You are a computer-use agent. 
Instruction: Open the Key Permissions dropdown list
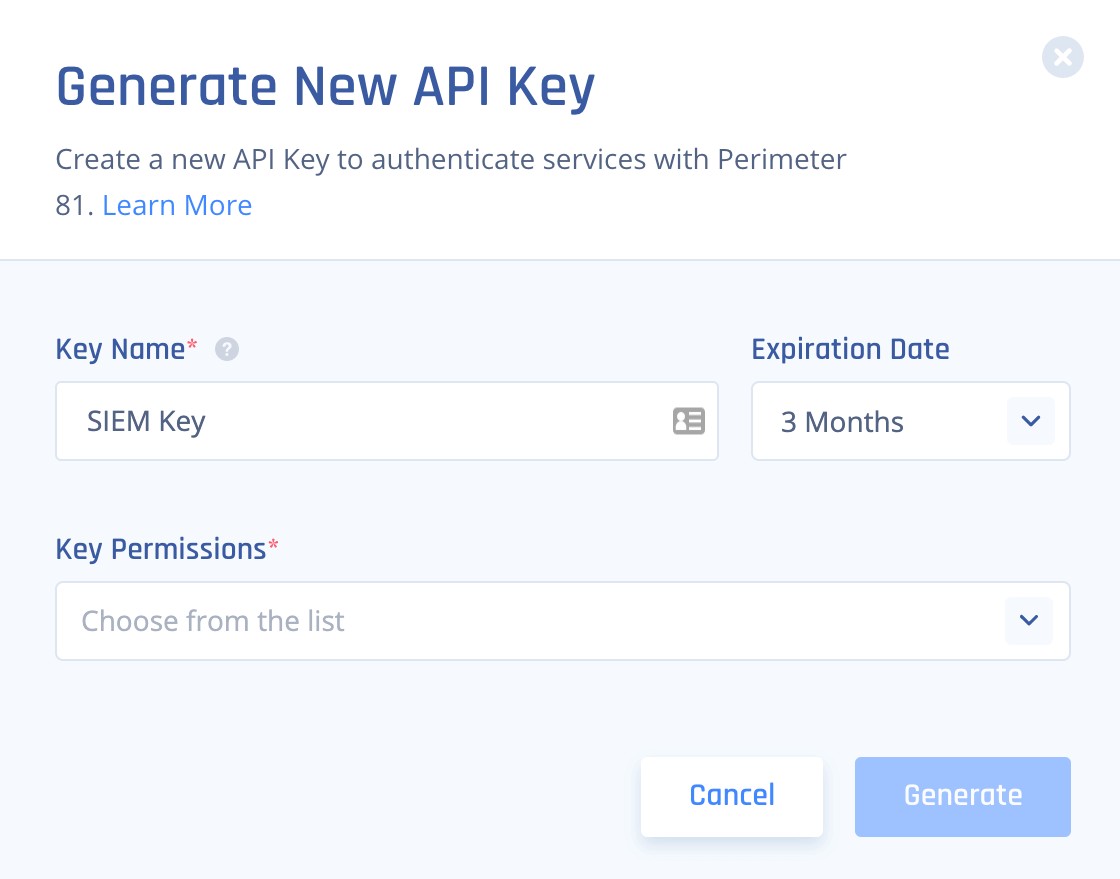(x=563, y=621)
